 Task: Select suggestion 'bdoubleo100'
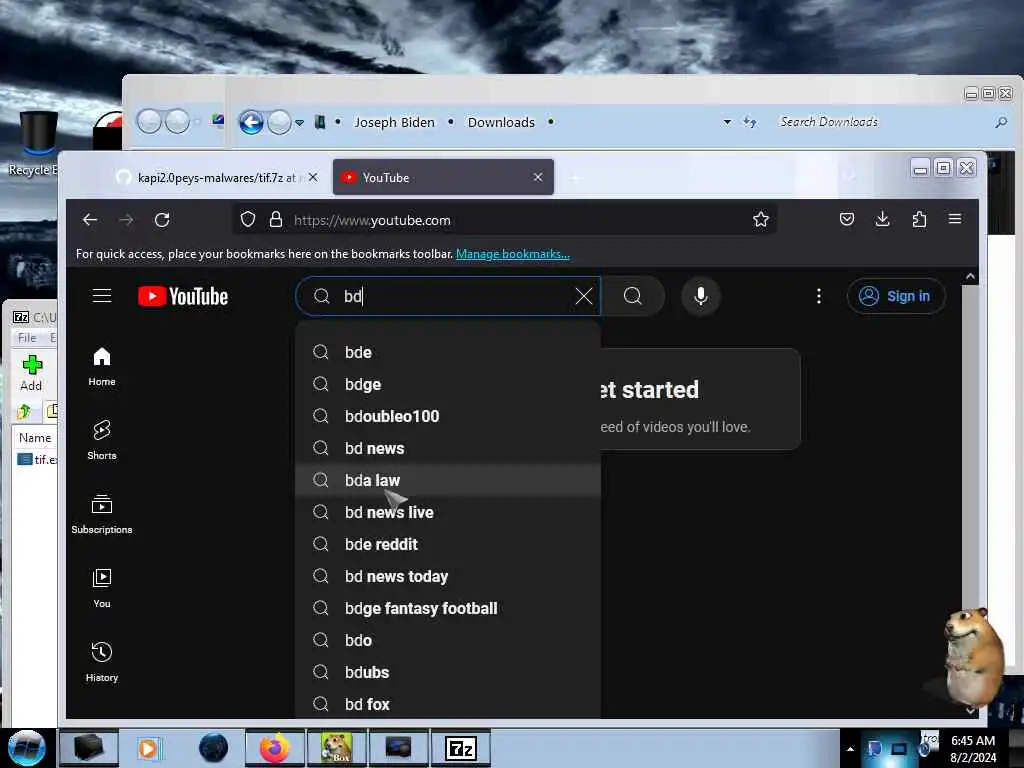448,416
